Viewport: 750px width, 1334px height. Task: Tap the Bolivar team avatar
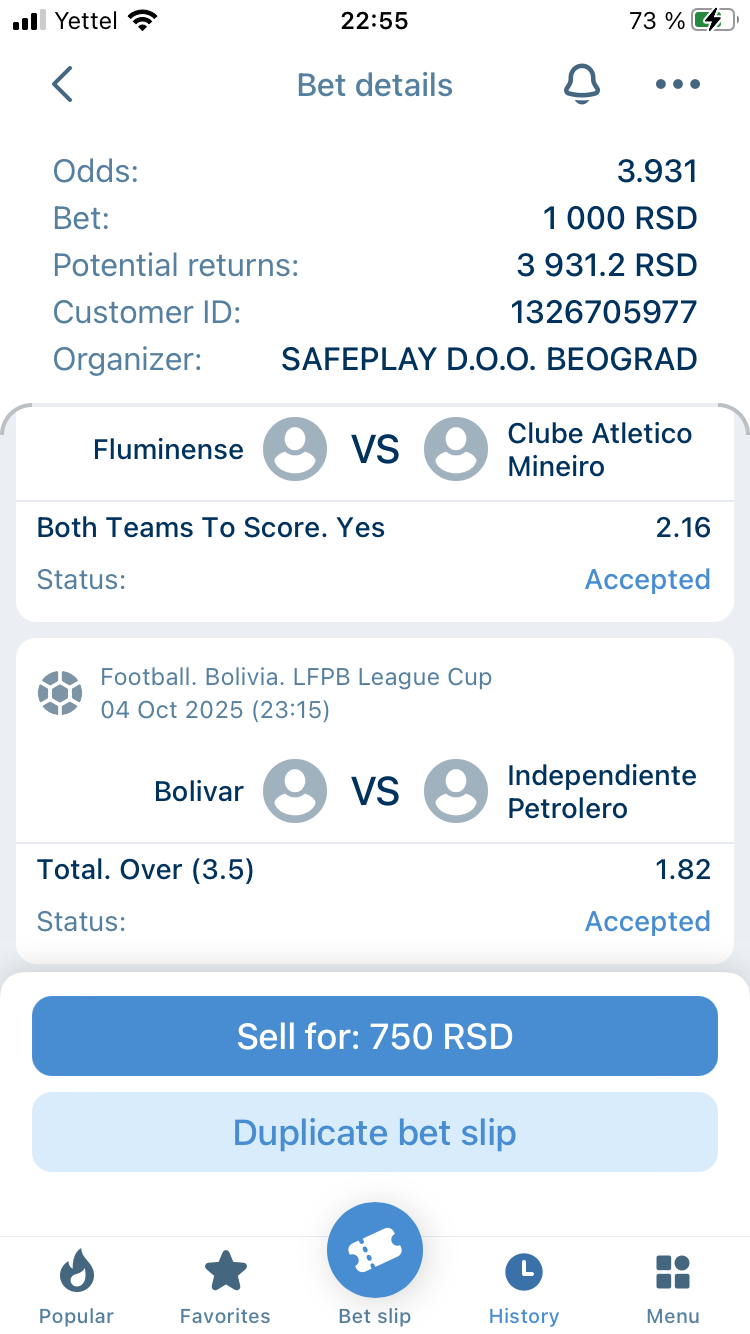coord(295,791)
